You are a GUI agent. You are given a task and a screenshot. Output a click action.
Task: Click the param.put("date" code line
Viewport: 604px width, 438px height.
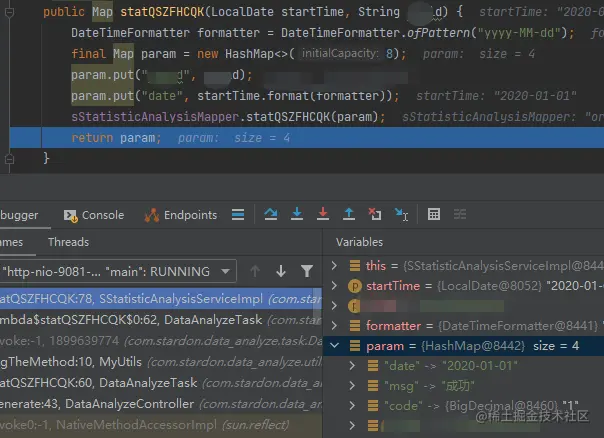pos(235,96)
